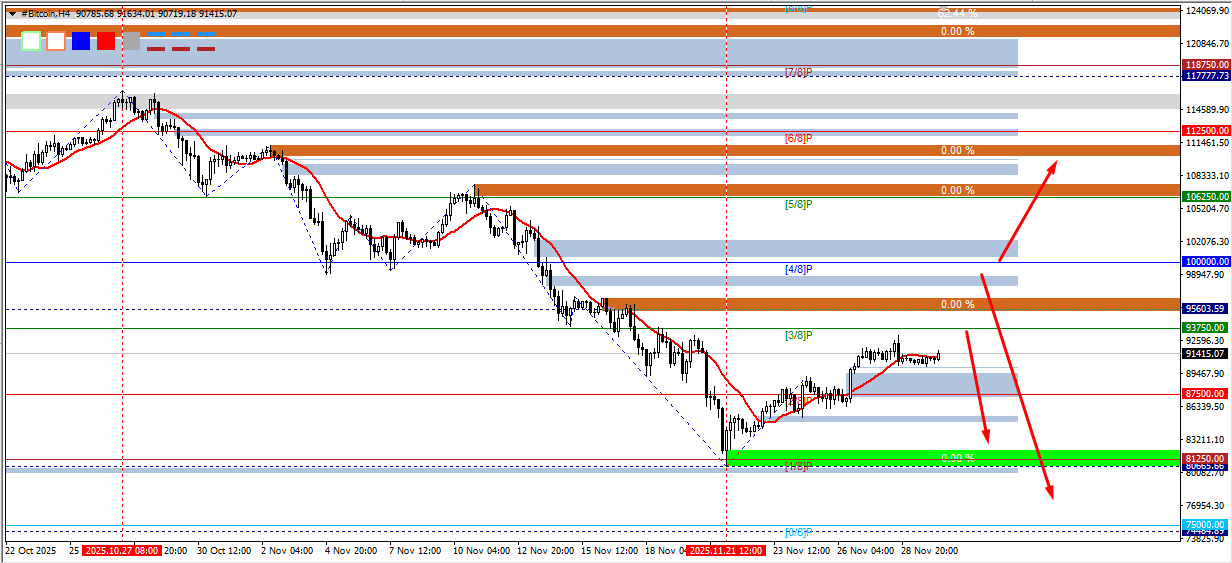Click the 100000.00 blue price label
This screenshot has width=1232, height=563.
pyautogui.click(x=1206, y=262)
